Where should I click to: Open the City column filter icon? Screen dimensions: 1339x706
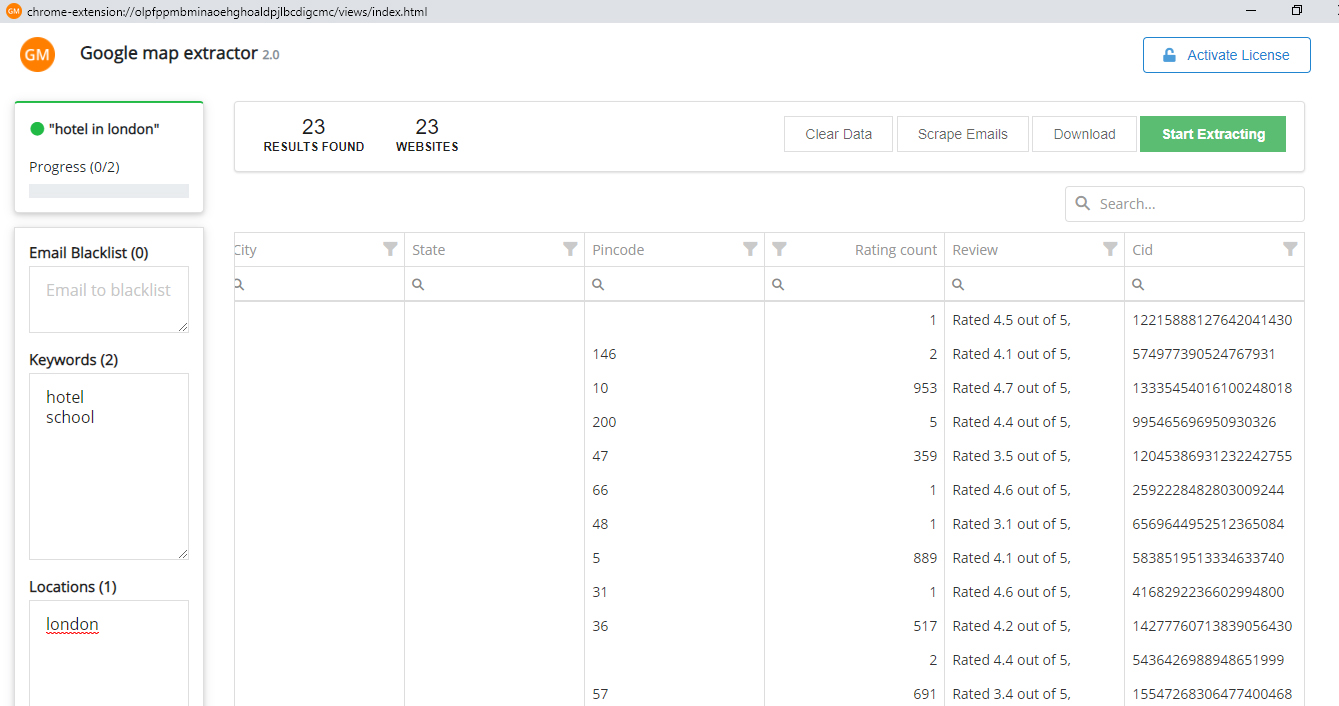(390, 250)
